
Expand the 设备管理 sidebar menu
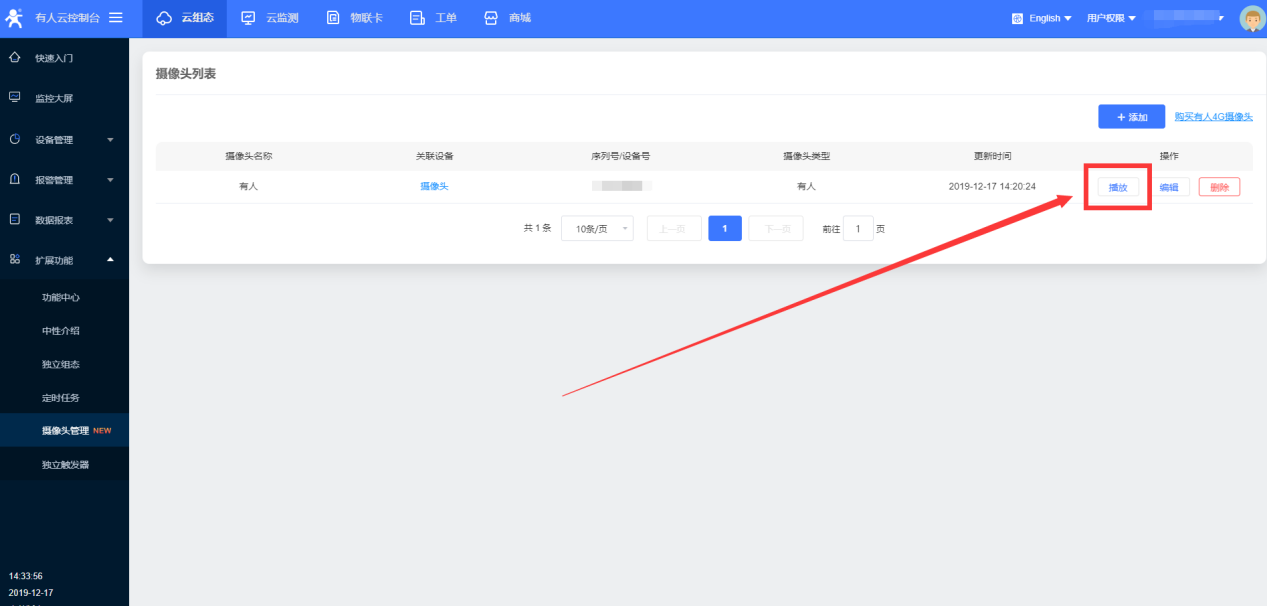tap(110, 140)
